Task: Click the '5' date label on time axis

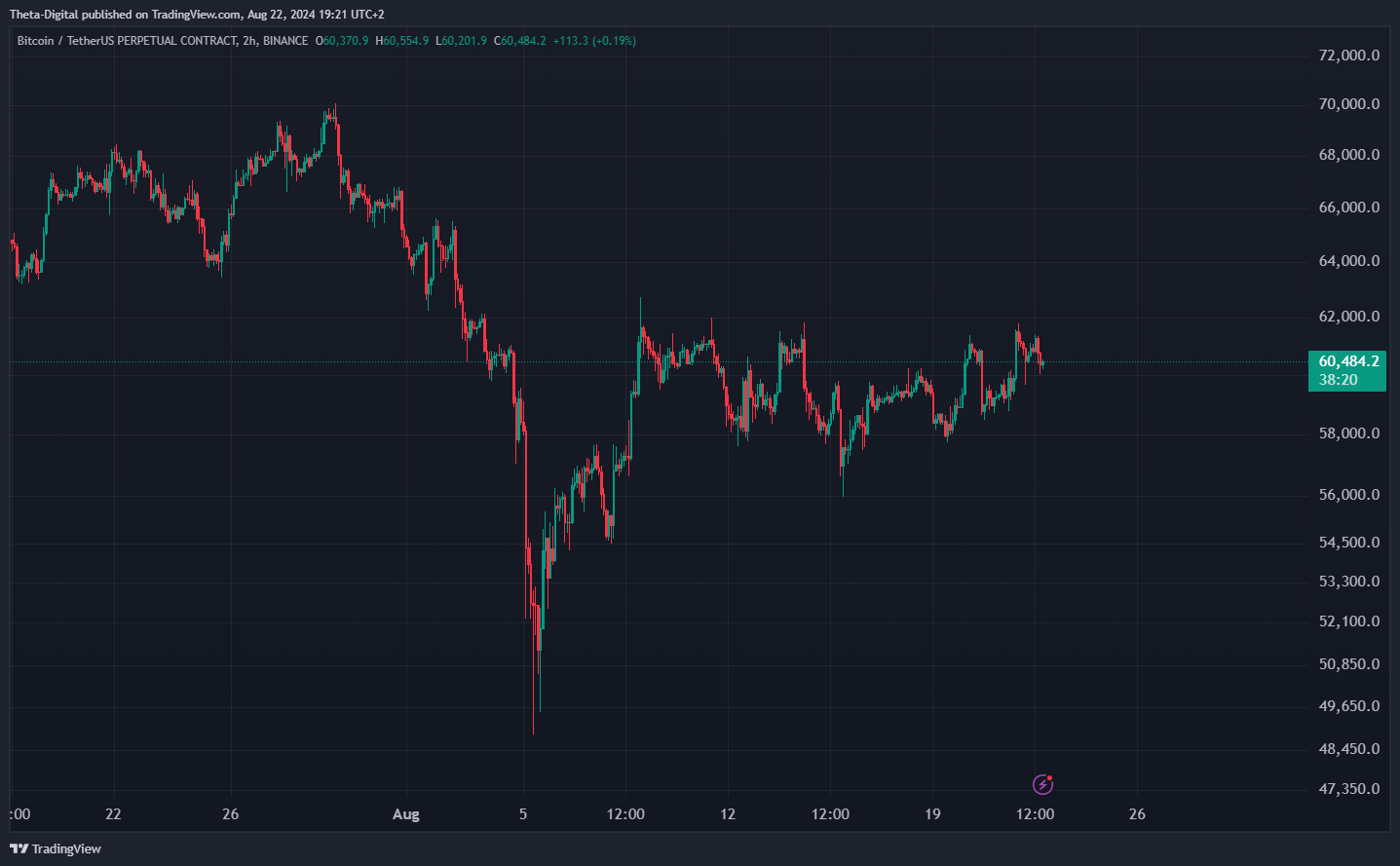Action: pos(523,814)
